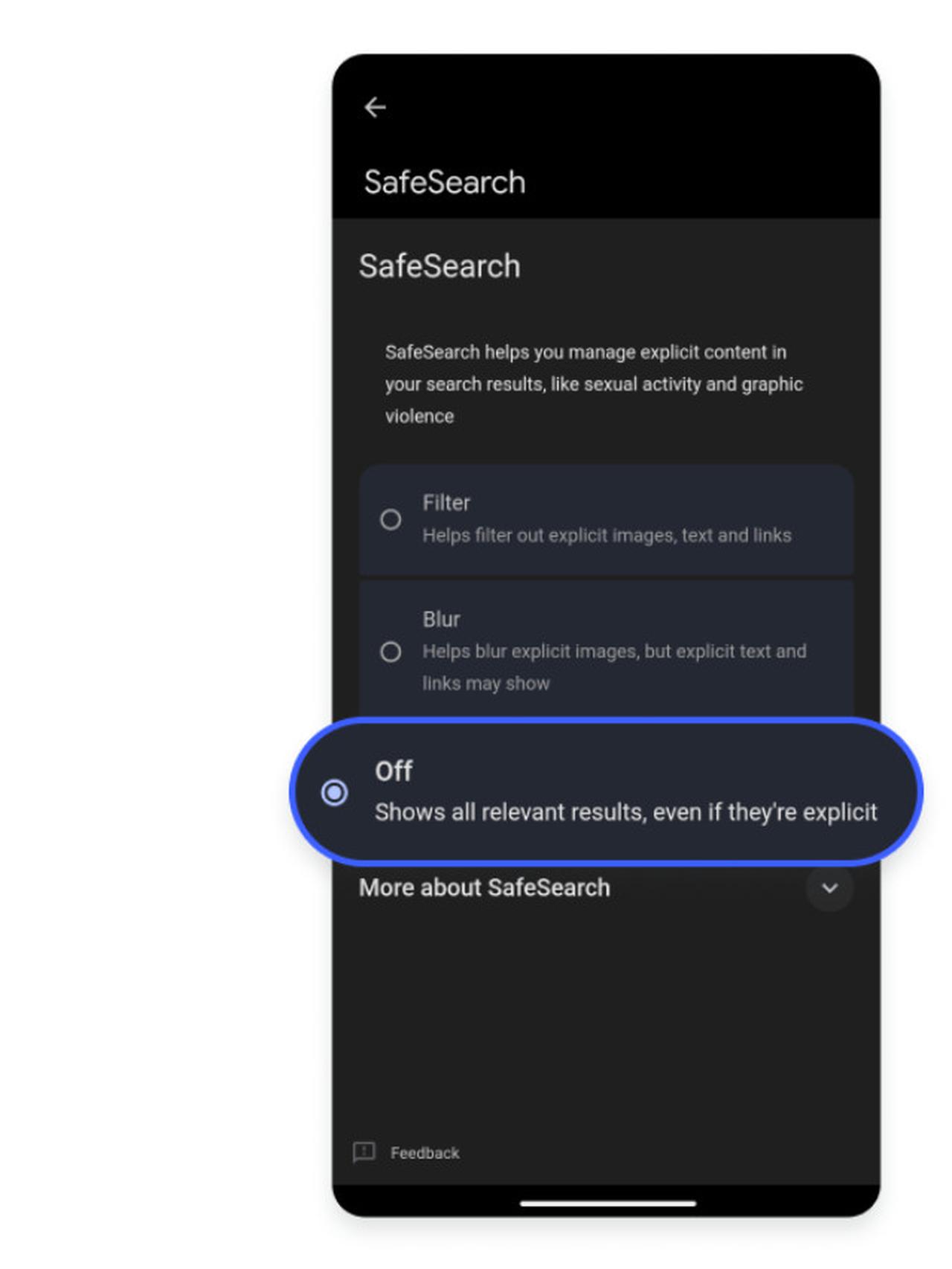Click the Feedback link
The image size is (952, 1269).
coord(425,1152)
